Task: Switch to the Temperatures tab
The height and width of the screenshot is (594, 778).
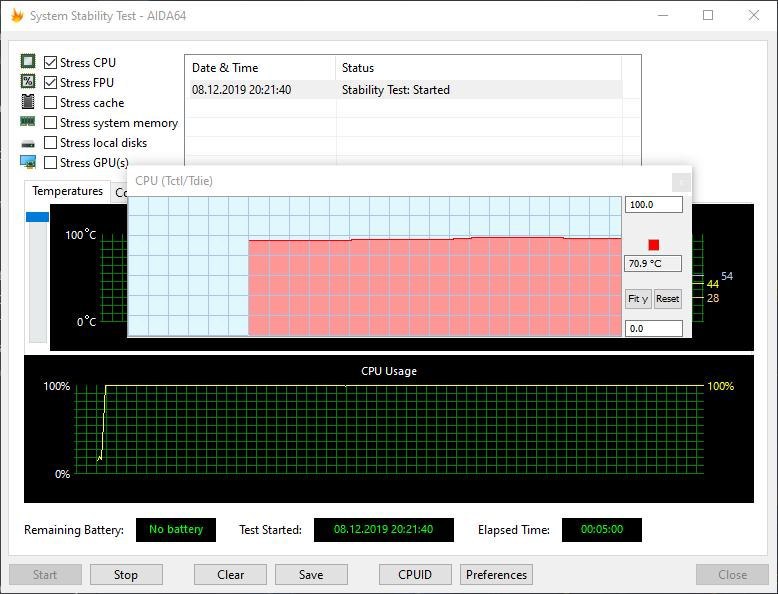Action: pos(67,191)
